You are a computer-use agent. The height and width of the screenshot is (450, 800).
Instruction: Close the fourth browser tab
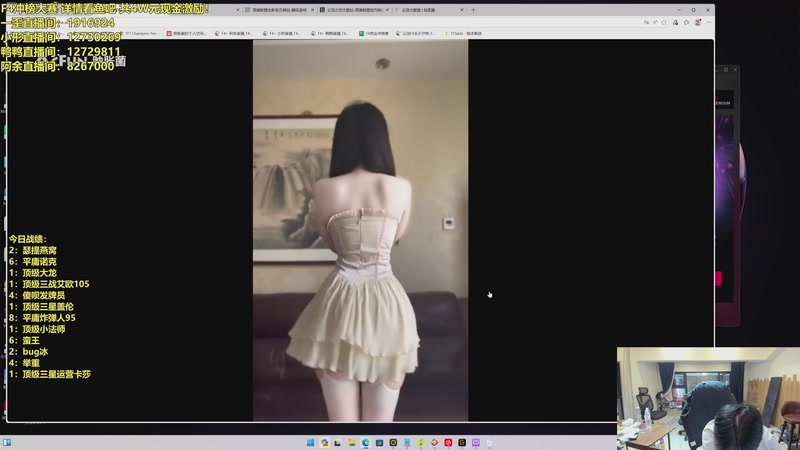(x=462, y=10)
